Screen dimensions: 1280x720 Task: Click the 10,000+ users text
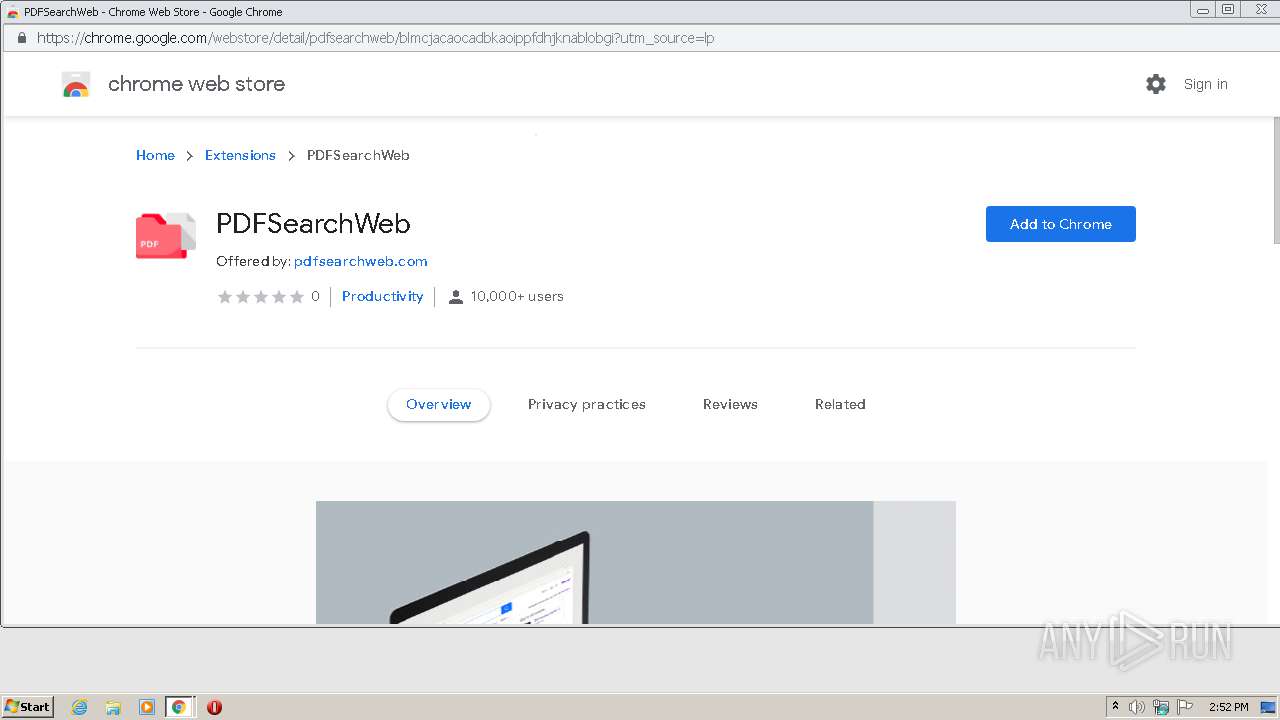point(517,296)
